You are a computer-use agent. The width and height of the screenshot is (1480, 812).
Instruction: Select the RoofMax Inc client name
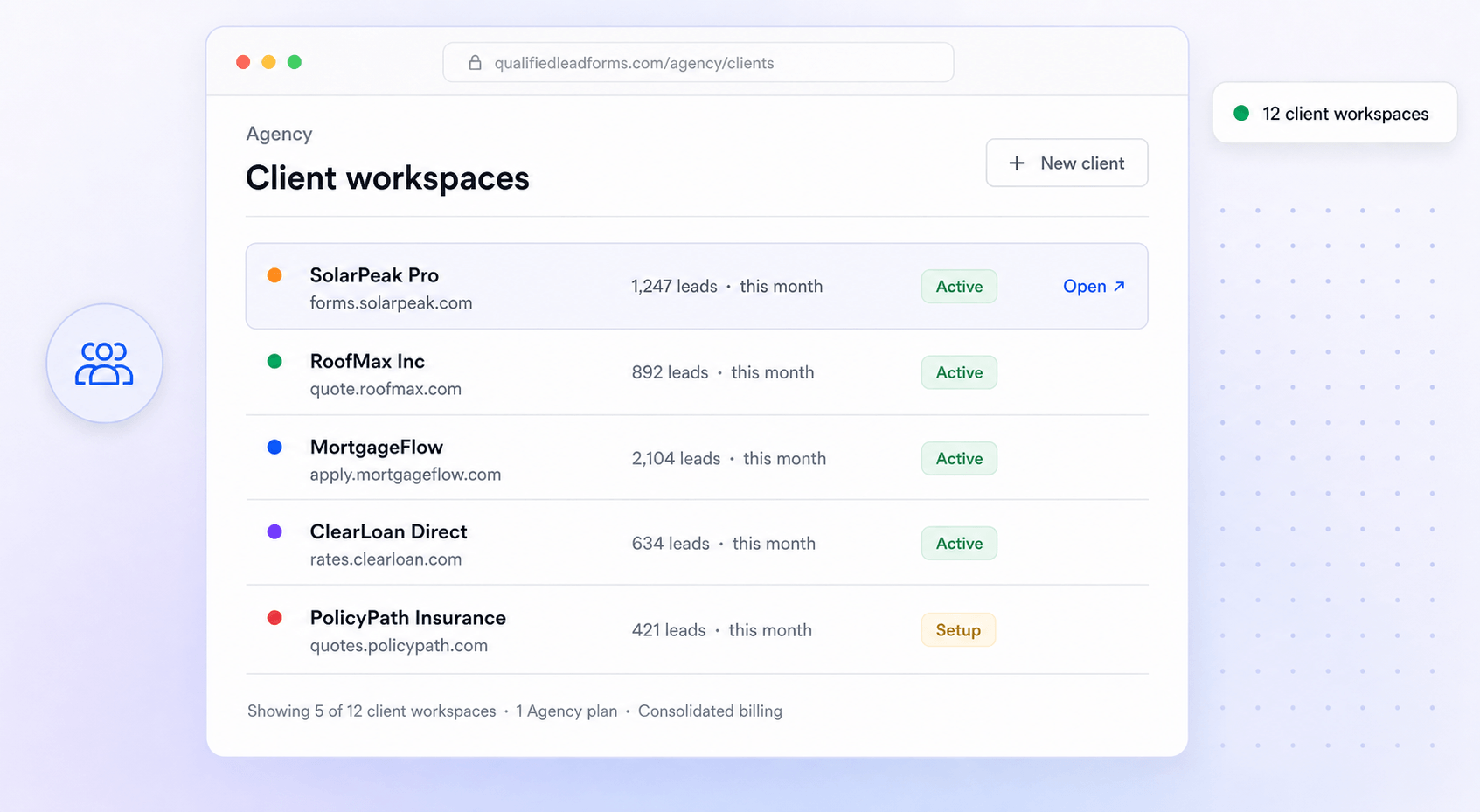click(367, 361)
